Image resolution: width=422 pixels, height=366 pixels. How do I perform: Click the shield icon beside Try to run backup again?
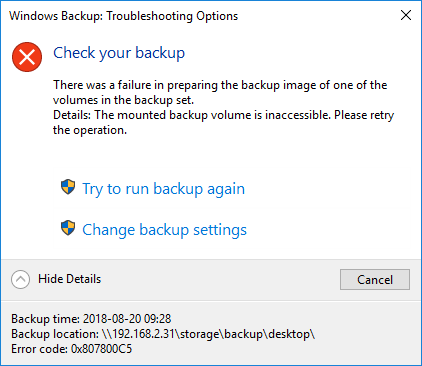coord(68,187)
